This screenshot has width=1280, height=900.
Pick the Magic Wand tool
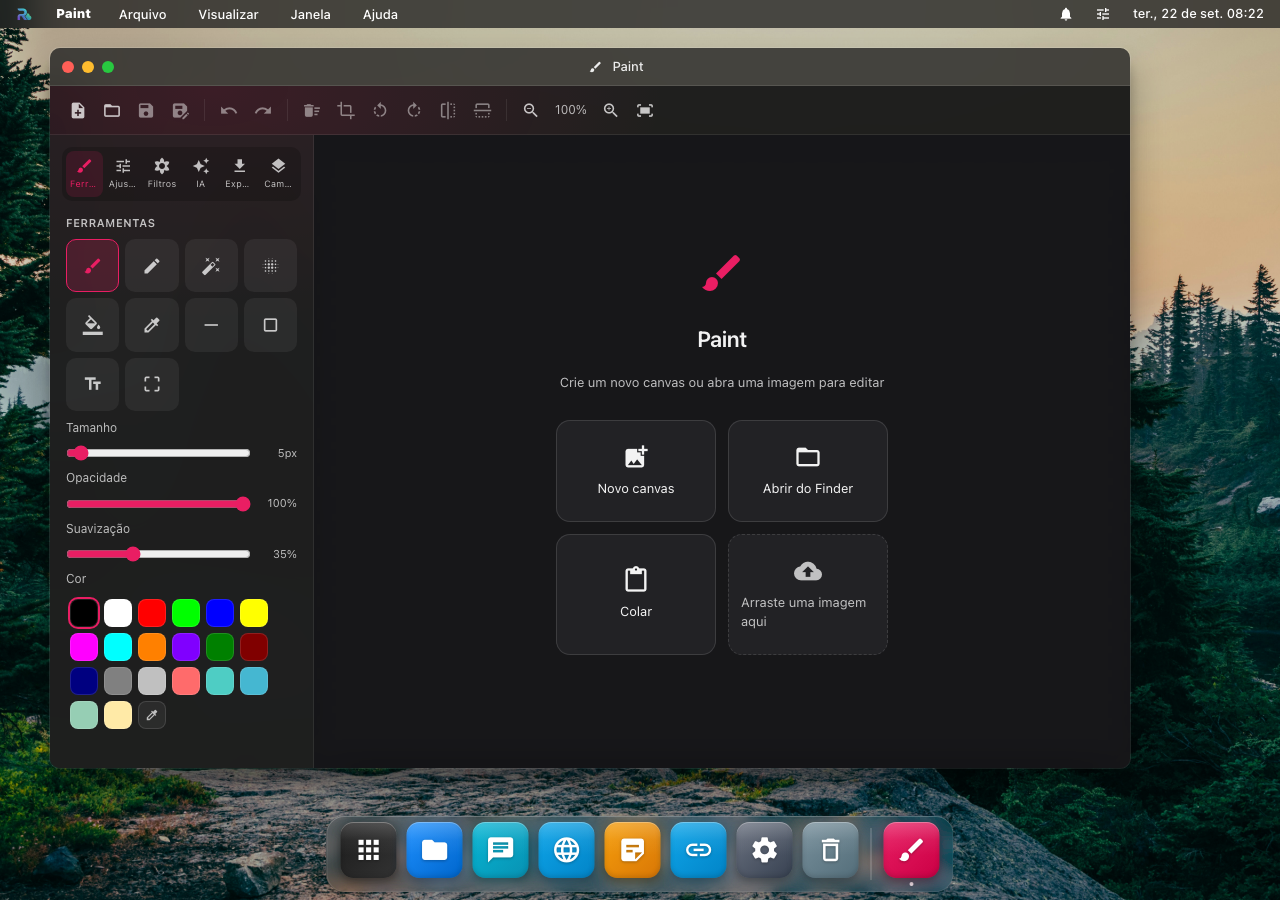(211, 266)
